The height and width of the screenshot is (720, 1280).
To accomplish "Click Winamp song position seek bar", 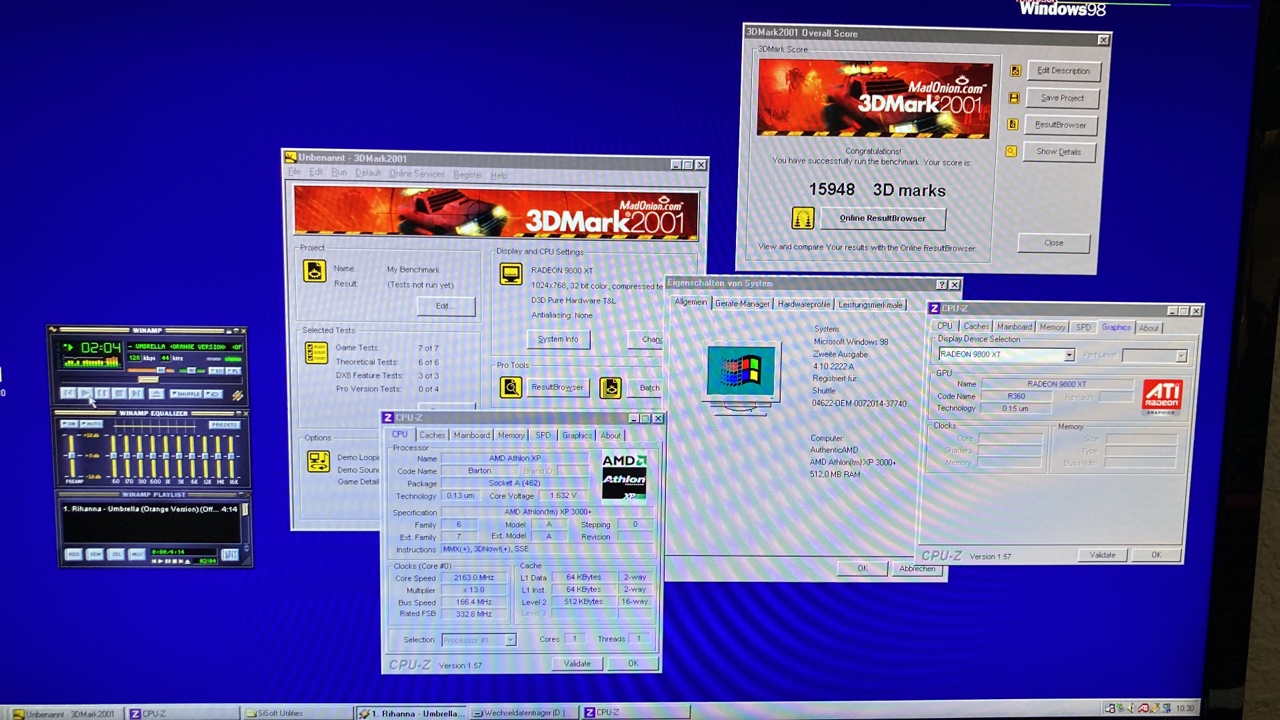I will click(x=151, y=380).
